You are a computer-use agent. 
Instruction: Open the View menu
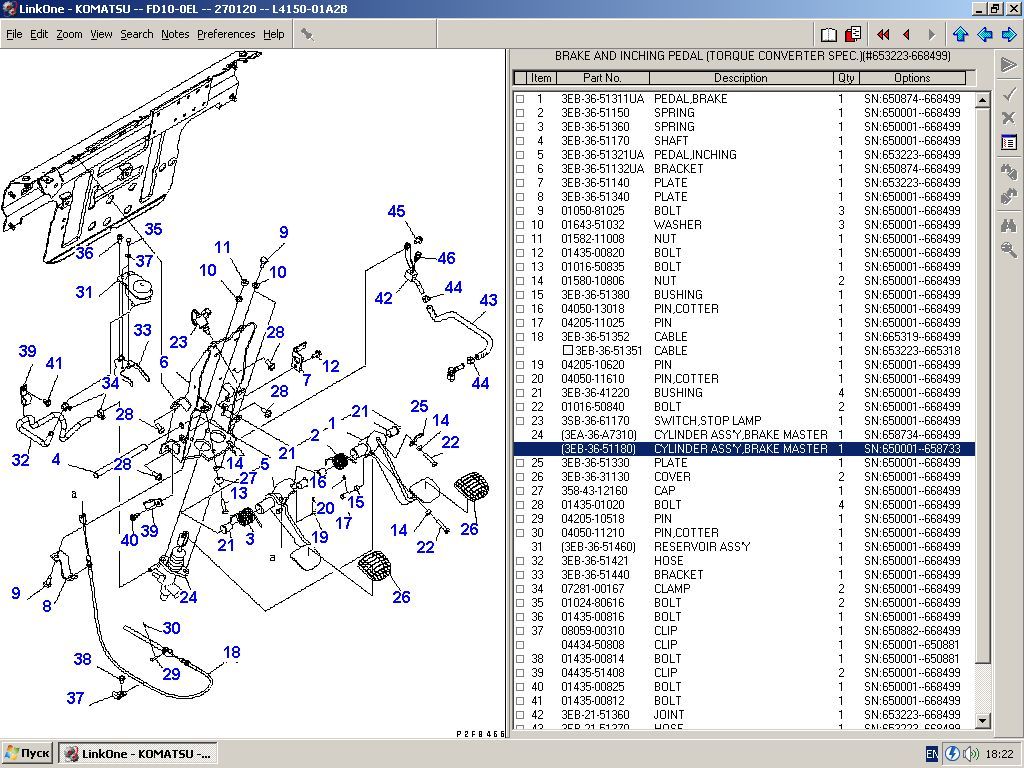coord(101,34)
